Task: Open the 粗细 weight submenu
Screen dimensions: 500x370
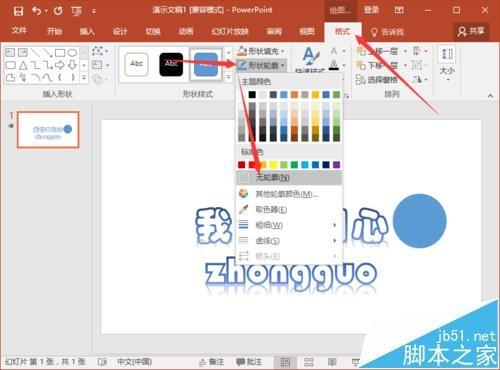Action: pos(289,225)
